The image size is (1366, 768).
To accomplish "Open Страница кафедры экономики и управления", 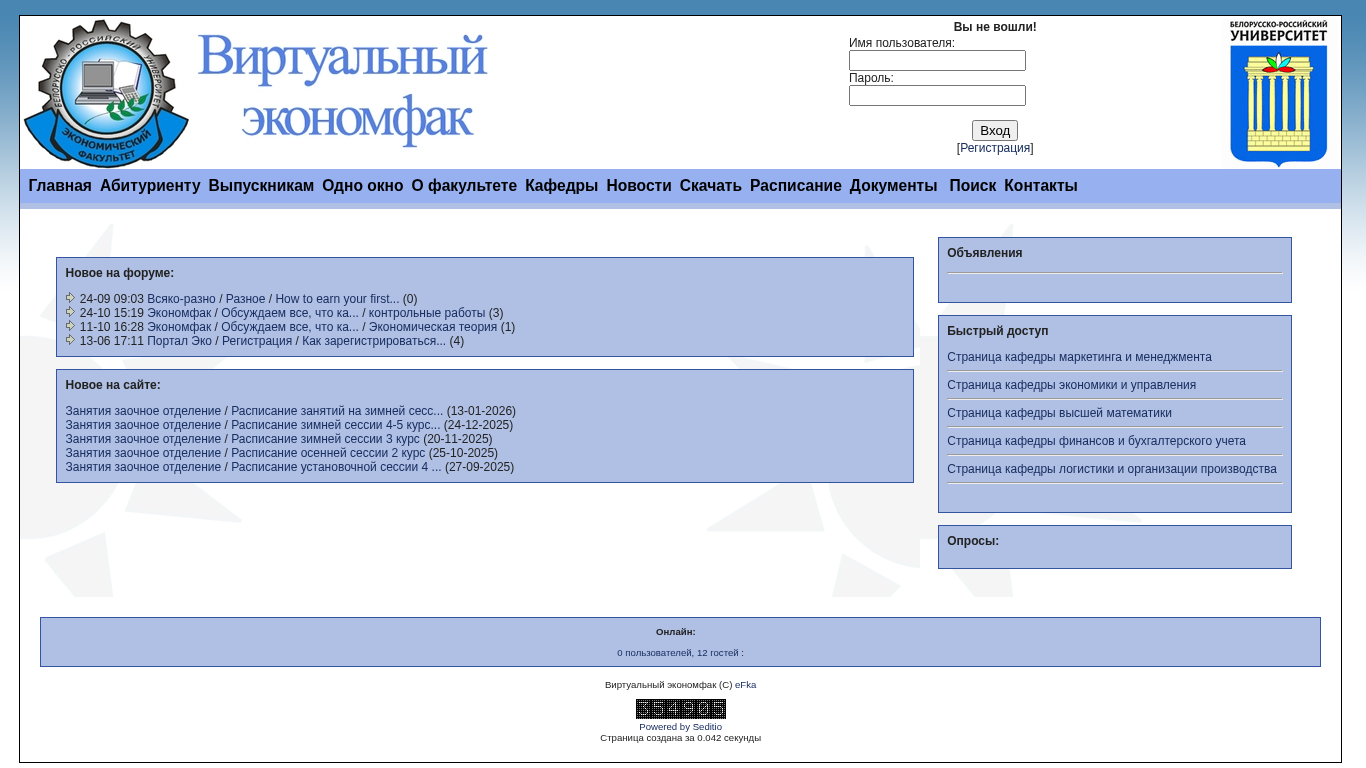I will click(1071, 385).
